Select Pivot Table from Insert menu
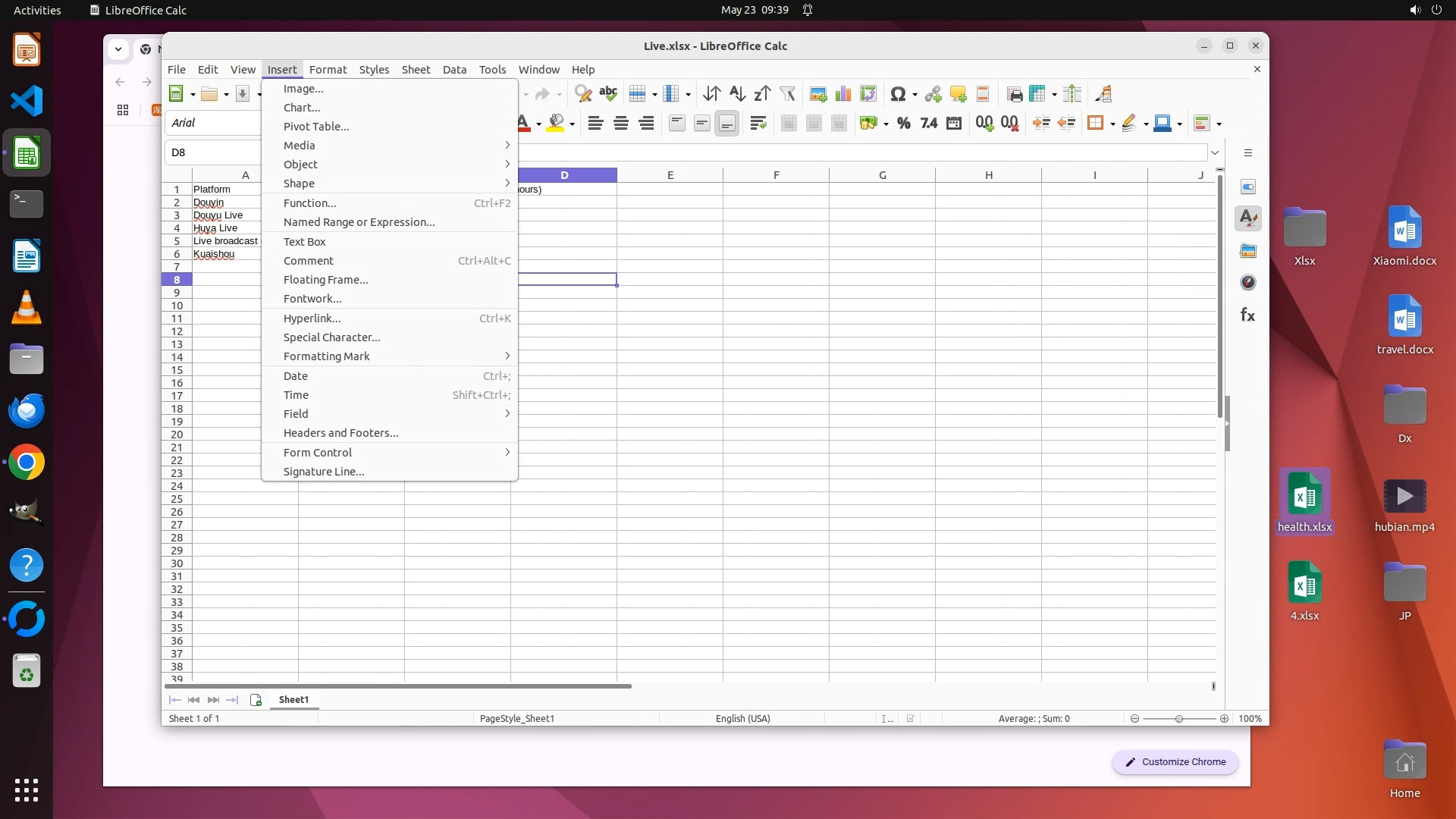The image size is (1456, 819). [316, 127]
